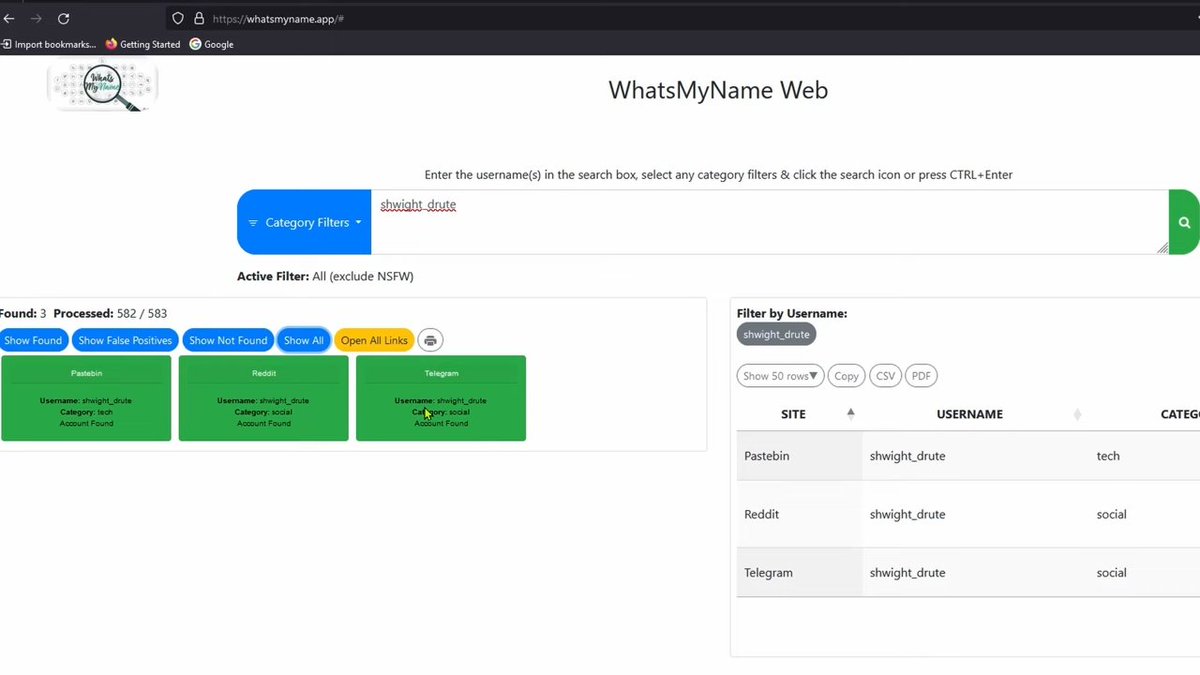Viewport: 1200px width, 675px height.
Task: Click the Show Found button
Action: click(33, 340)
